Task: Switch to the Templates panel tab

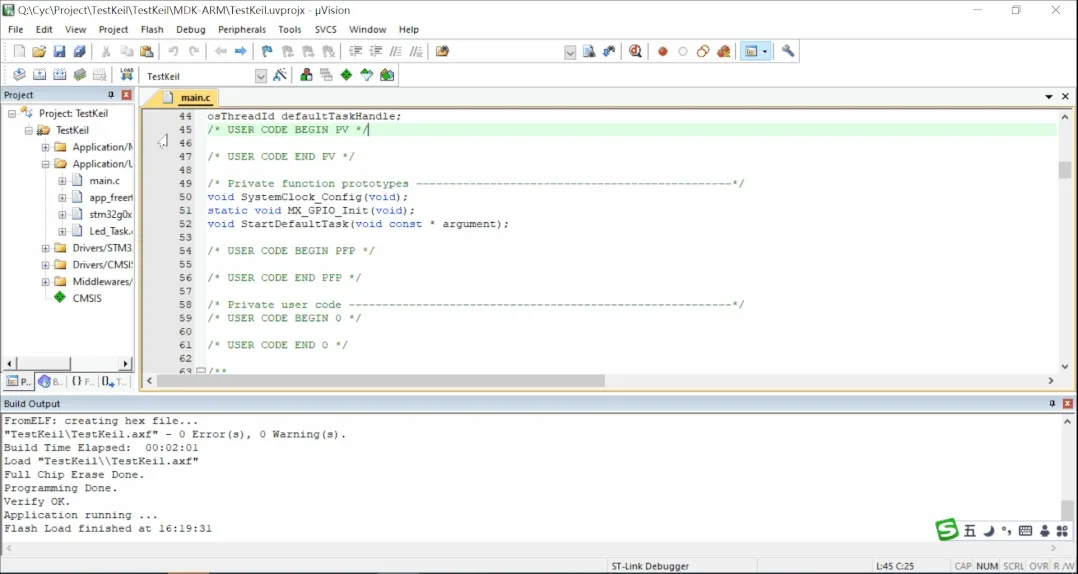Action: pyautogui.click(x=115, y=382)
